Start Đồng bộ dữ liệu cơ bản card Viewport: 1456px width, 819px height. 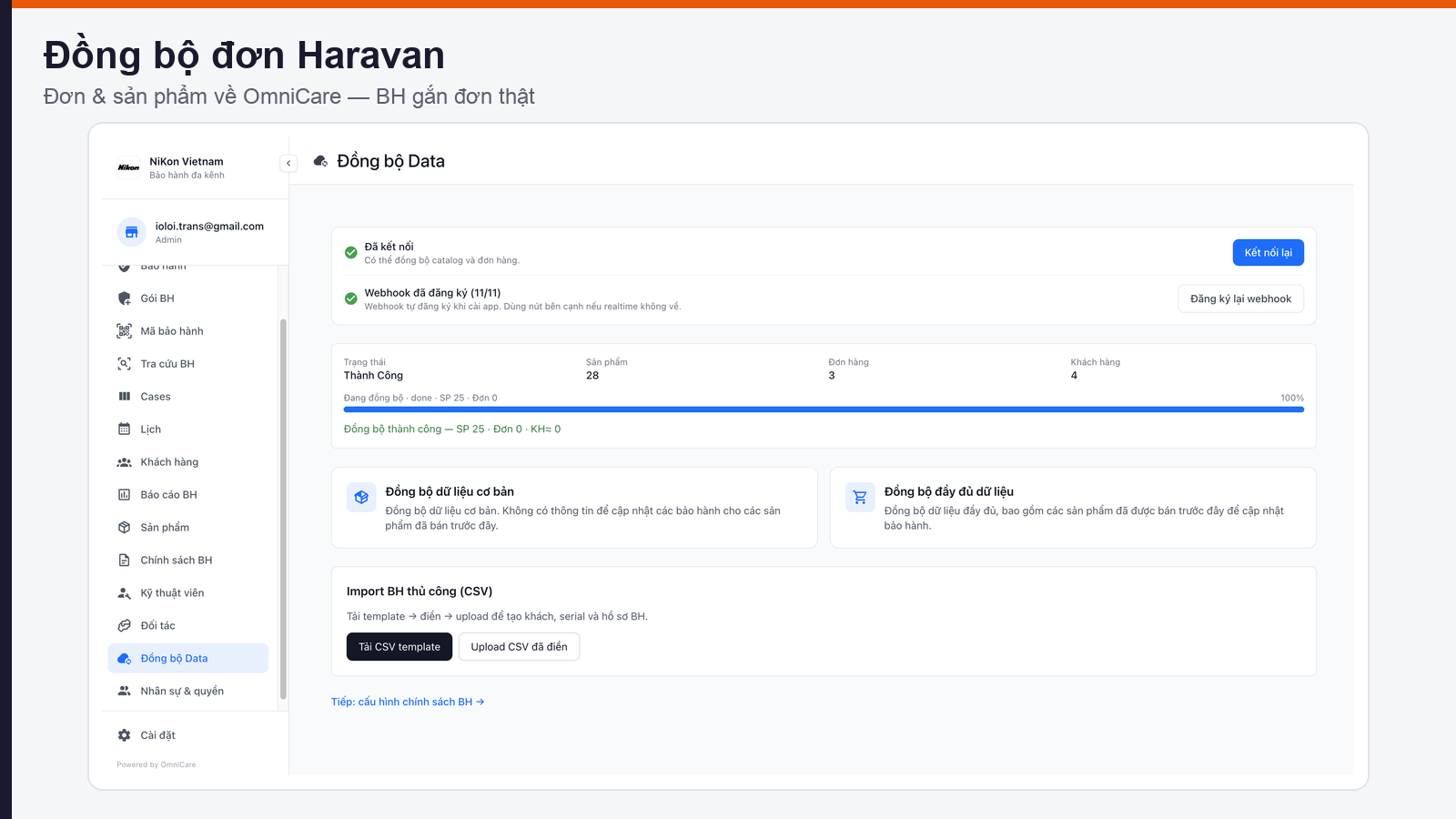(x=574, y=508)
